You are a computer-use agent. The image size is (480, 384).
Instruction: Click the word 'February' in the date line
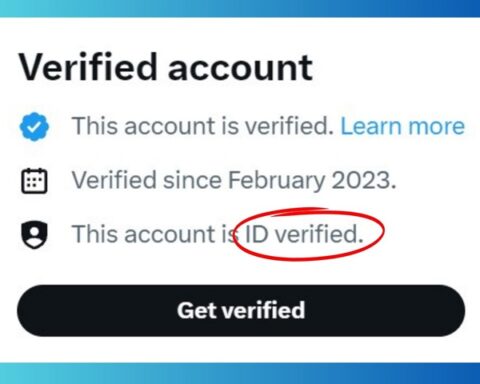(x=276, y=181)
